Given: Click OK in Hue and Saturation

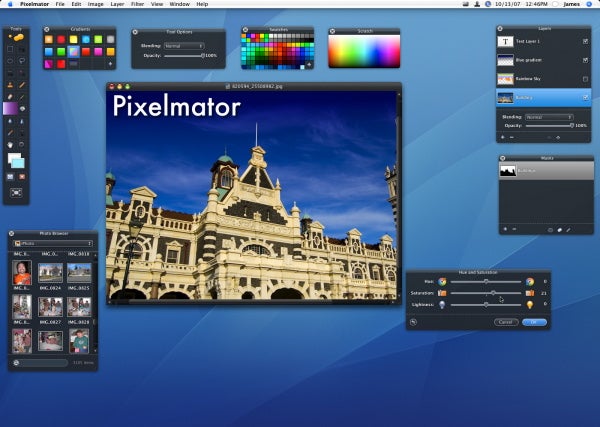Looking at the screenshot, I should 534,322.
